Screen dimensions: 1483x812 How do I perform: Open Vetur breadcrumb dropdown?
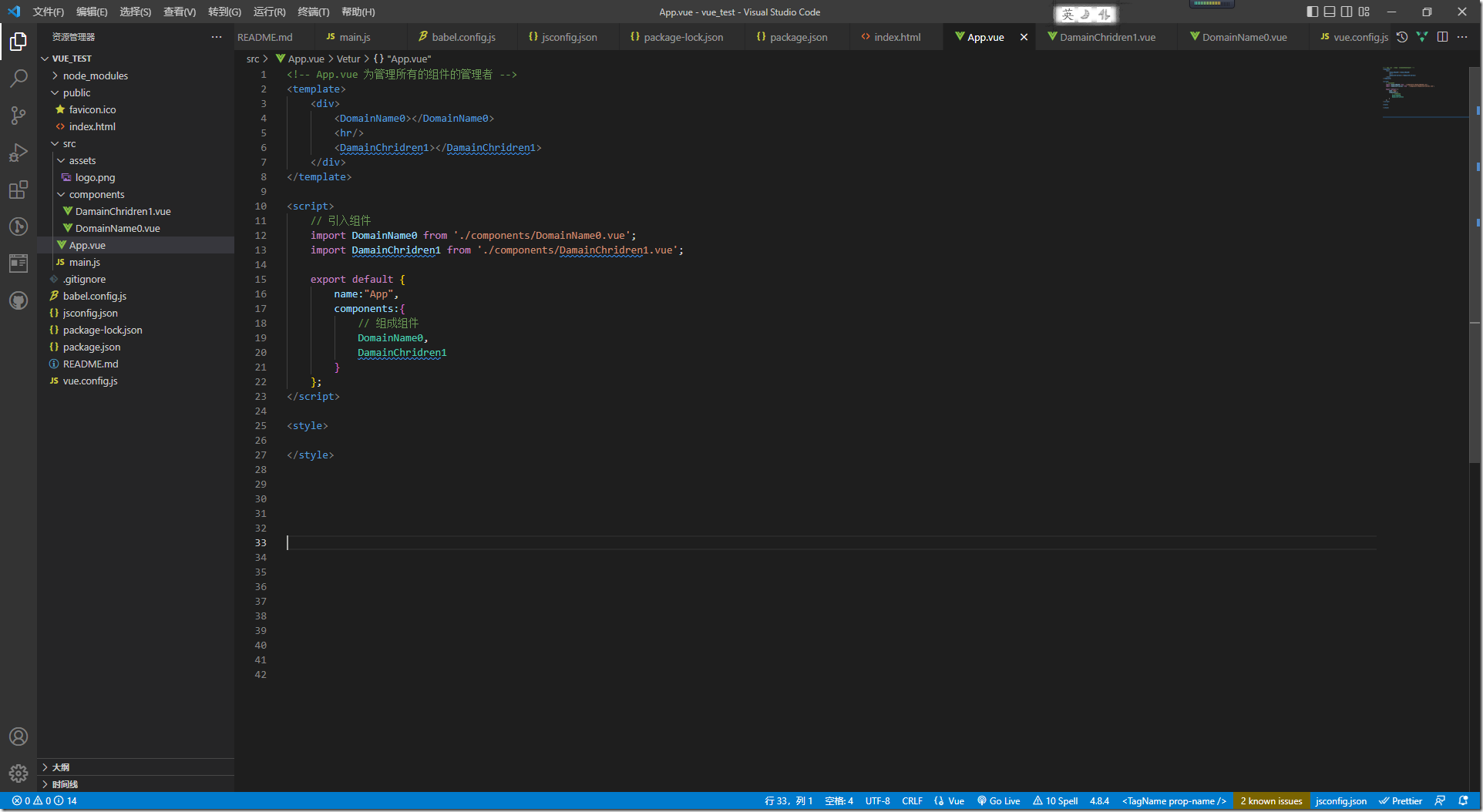pyautogui.click(x=348, y=59)
